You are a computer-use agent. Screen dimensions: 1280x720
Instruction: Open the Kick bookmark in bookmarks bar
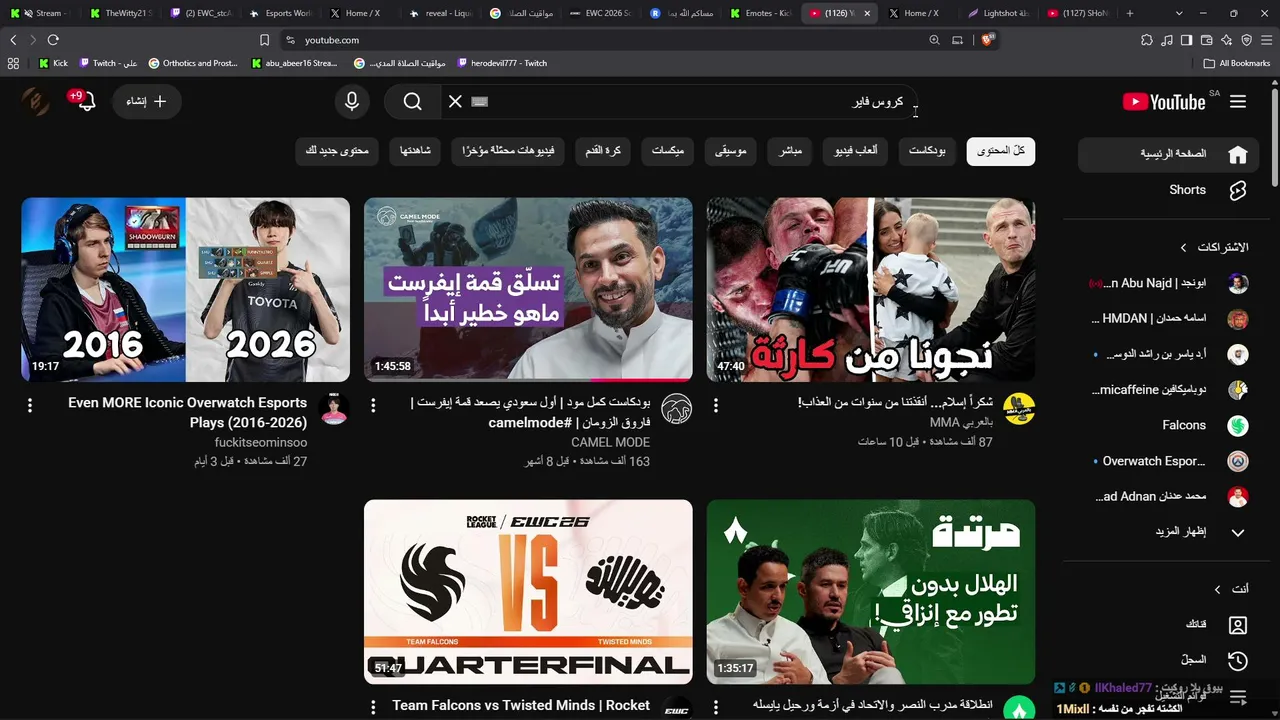tap(53, 63)
